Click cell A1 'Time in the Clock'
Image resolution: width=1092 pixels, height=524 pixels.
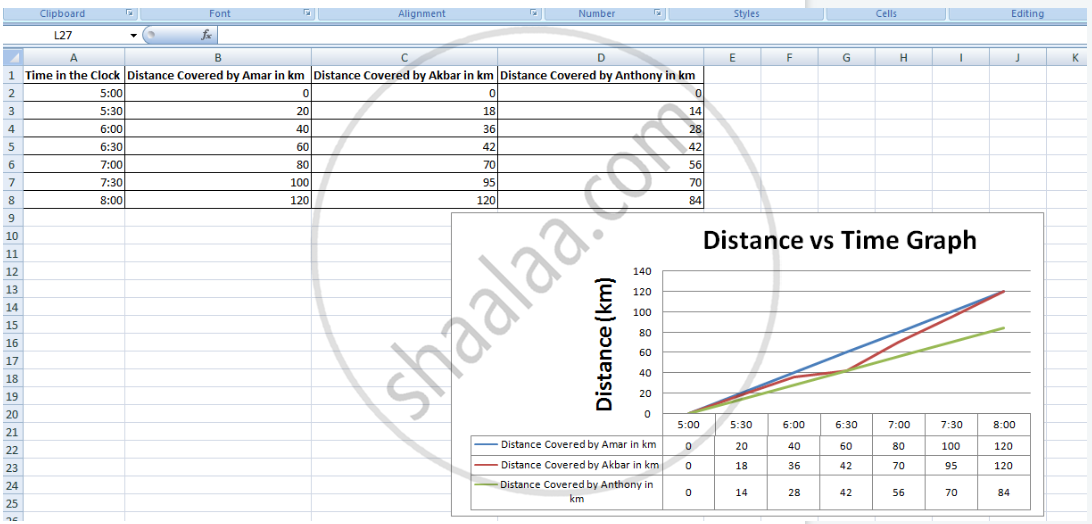(x=73, y=75)
